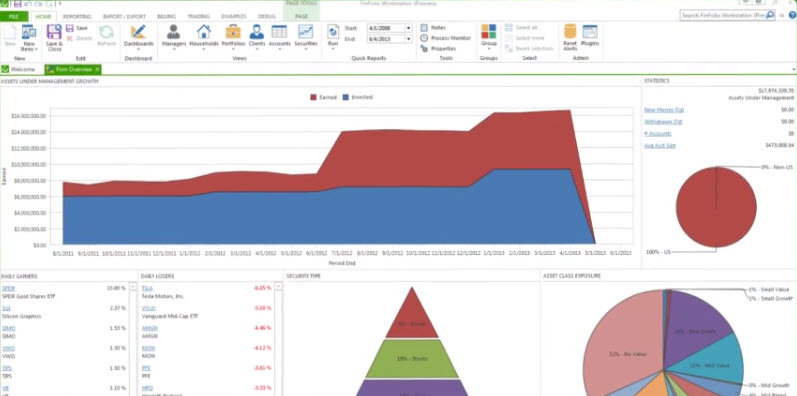
Task: Open the End date dropdown
Action: (x=409, y=39)
